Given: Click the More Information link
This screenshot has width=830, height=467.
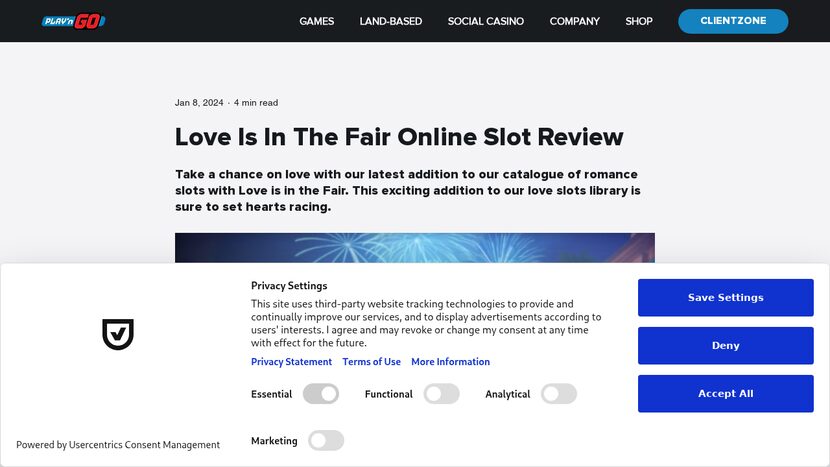Looking at the screenshot, I should point(450,362).
